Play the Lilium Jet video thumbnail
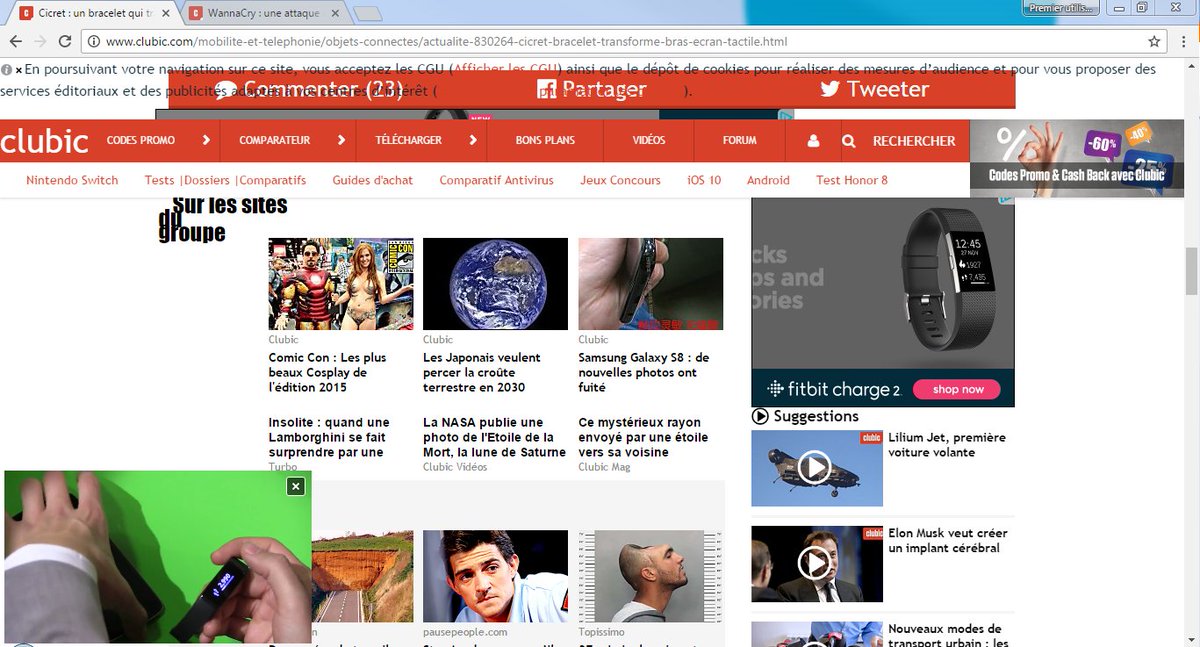This screenshot has height=647, width=1200. point(816,467)
